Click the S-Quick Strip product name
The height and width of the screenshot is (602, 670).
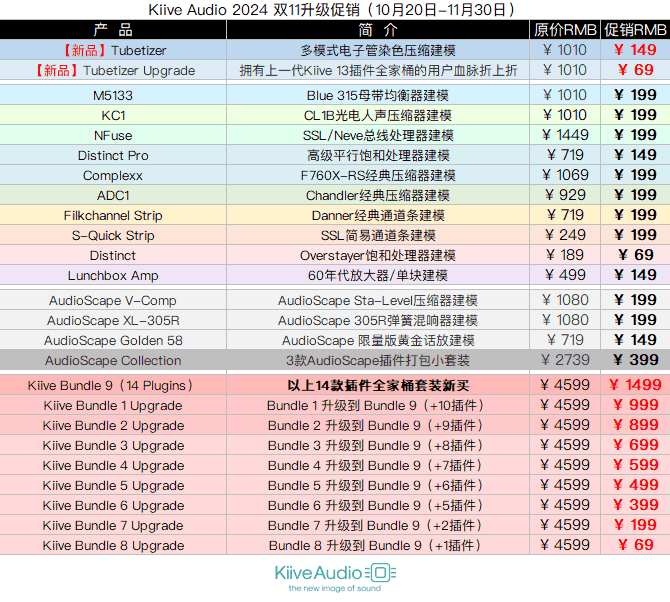pyautogui.click(x=113, y=235)
